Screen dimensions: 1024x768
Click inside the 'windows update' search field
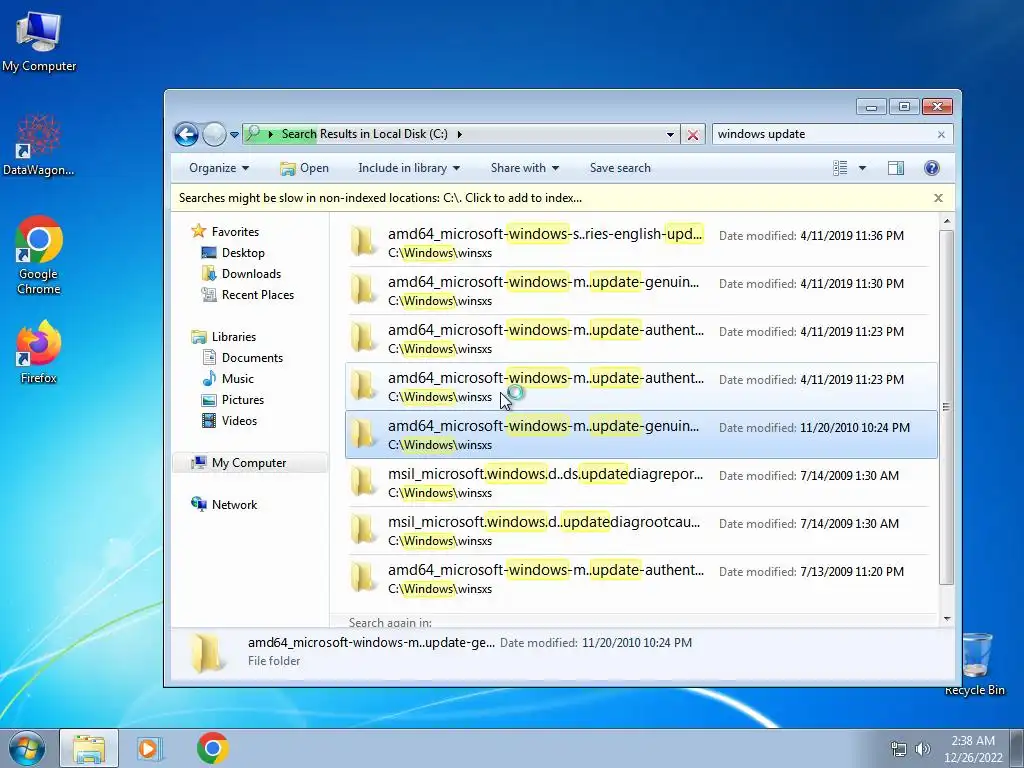pyautogui.click(x=824, y=135)
